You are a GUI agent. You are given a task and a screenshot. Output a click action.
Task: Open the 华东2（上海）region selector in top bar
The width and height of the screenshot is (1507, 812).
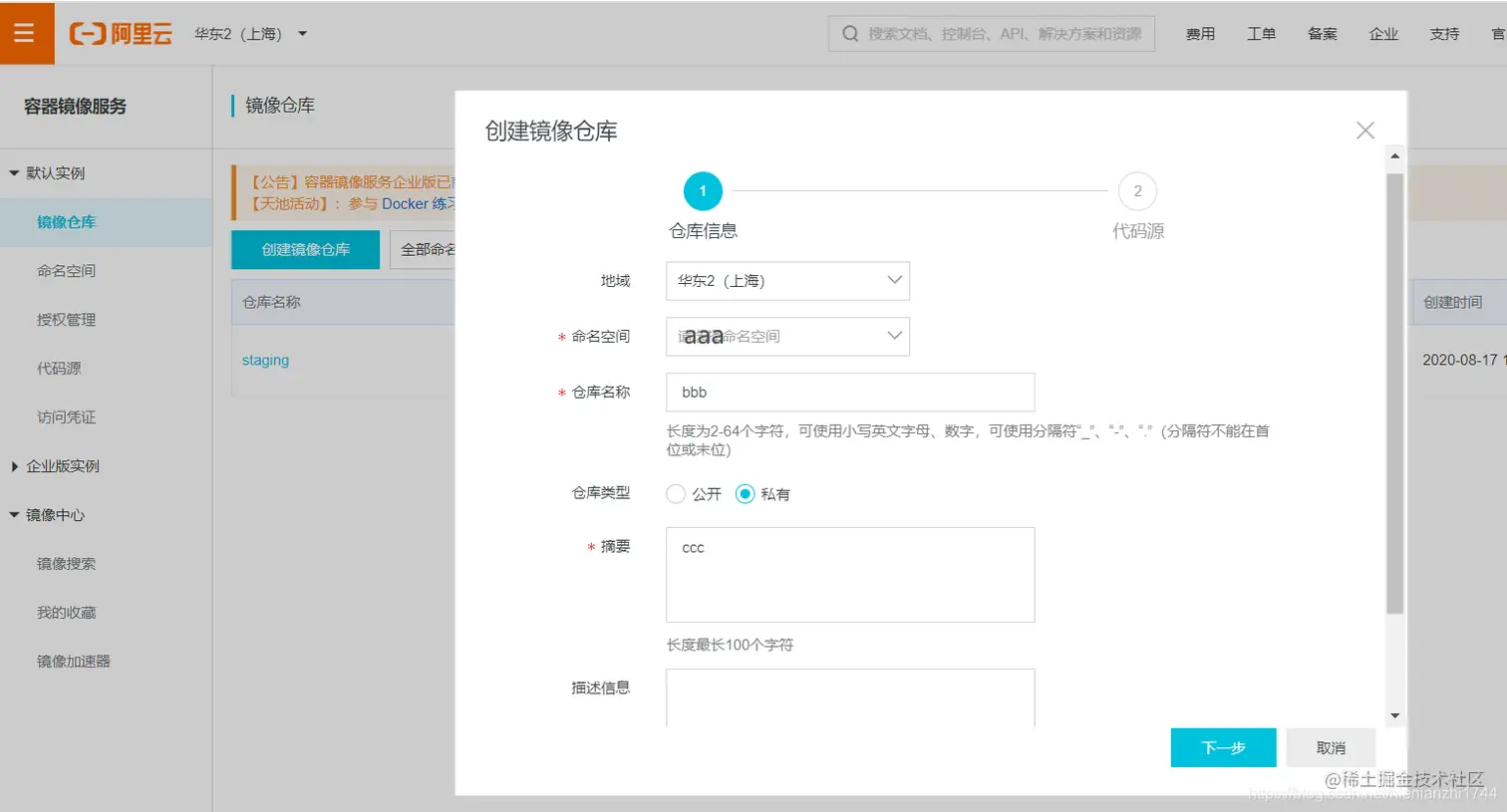point(251,34)
